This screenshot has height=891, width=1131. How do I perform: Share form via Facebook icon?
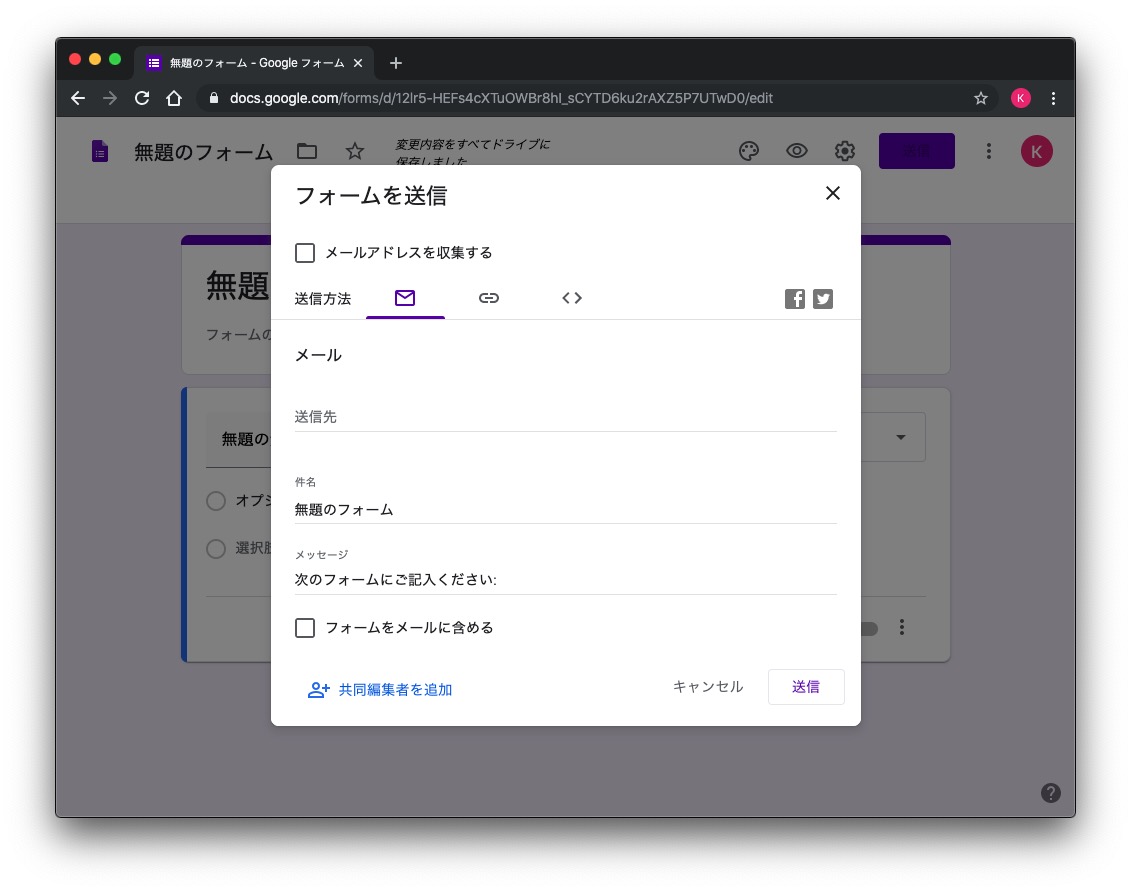(x=795, y=299)
